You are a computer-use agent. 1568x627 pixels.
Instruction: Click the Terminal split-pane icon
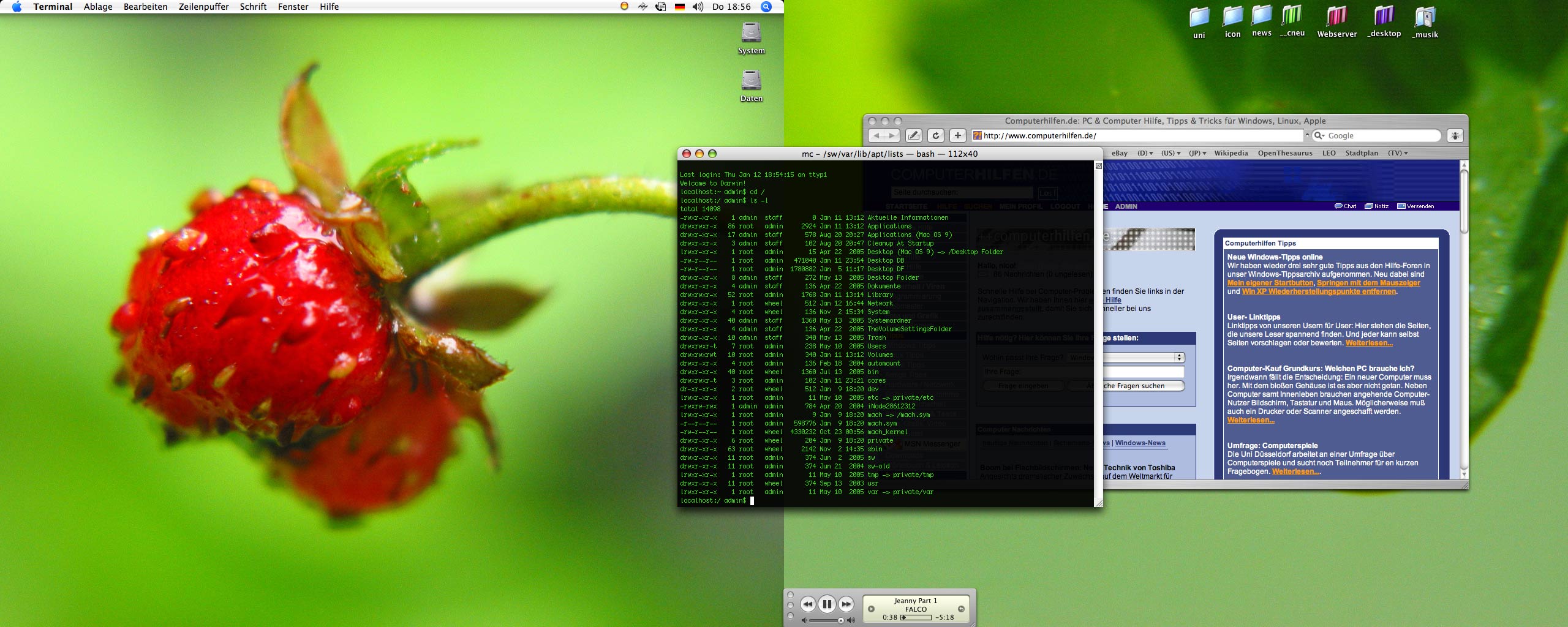pos(1098,165)
